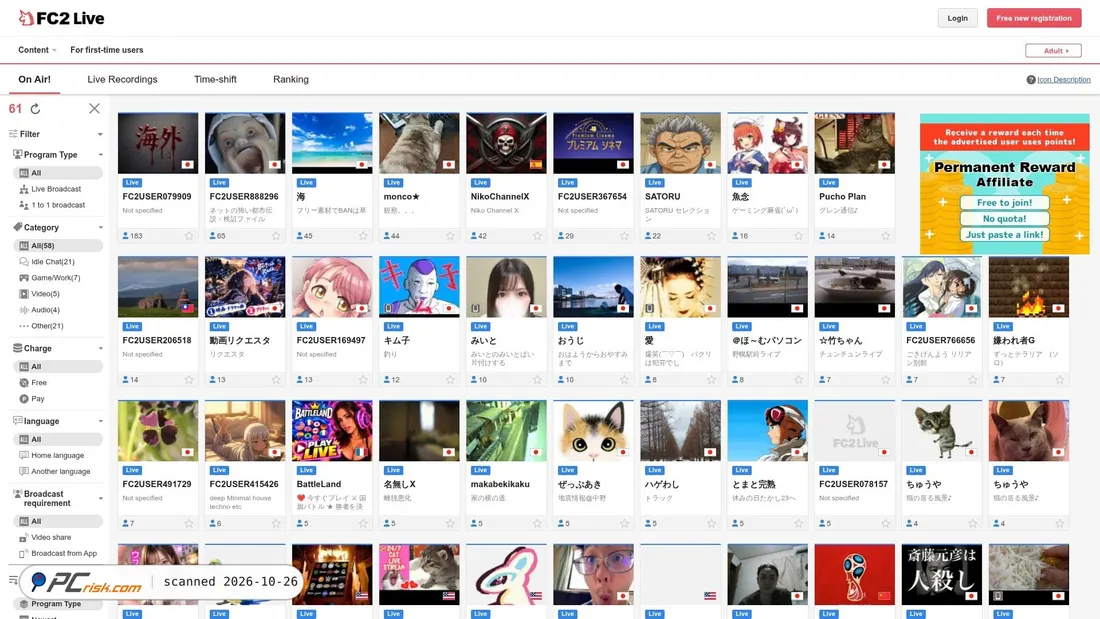Star the FC2USER206518 broadcast

pos(189,380)
